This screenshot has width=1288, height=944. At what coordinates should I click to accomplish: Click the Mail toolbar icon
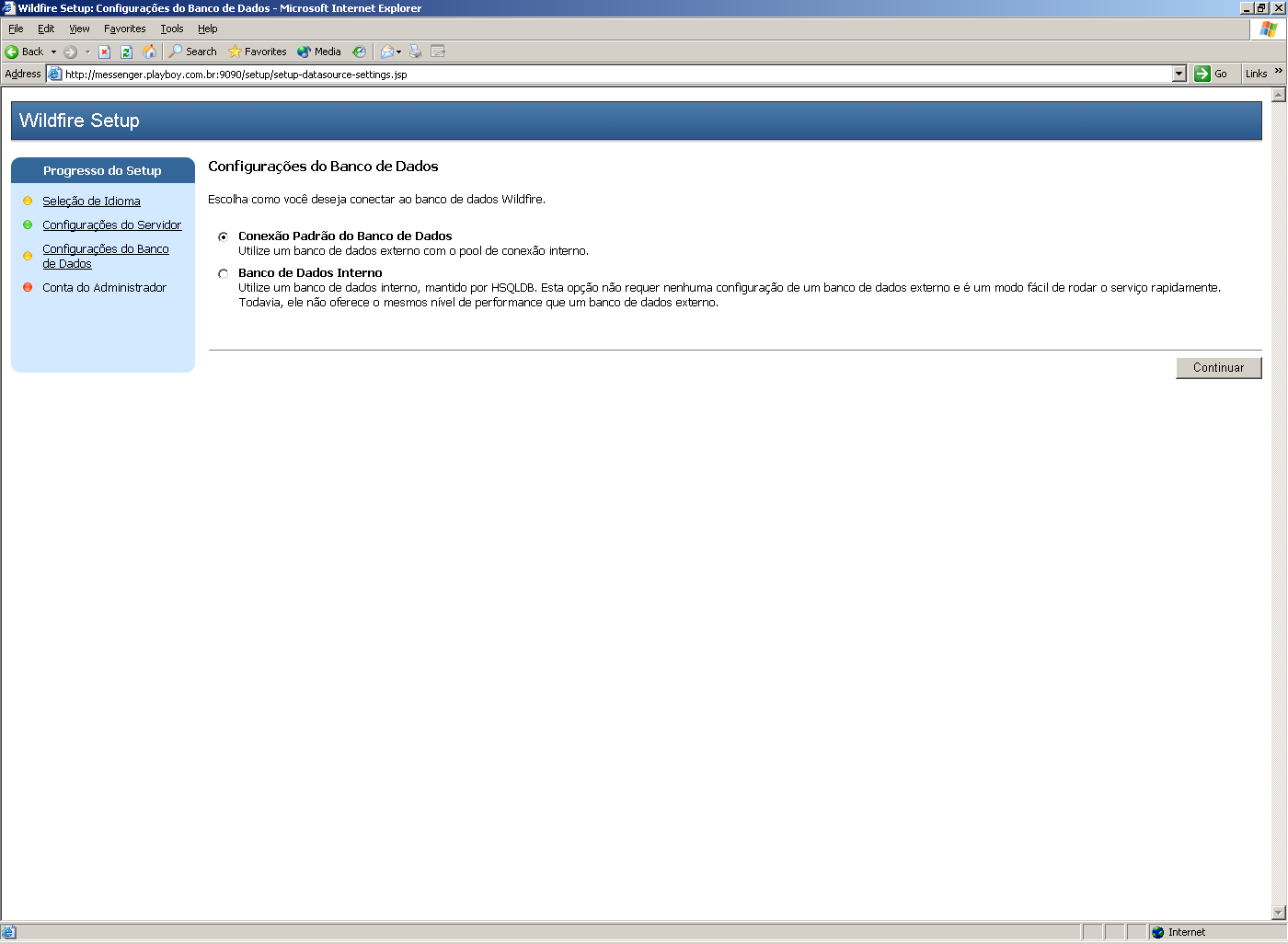[387, 52]
